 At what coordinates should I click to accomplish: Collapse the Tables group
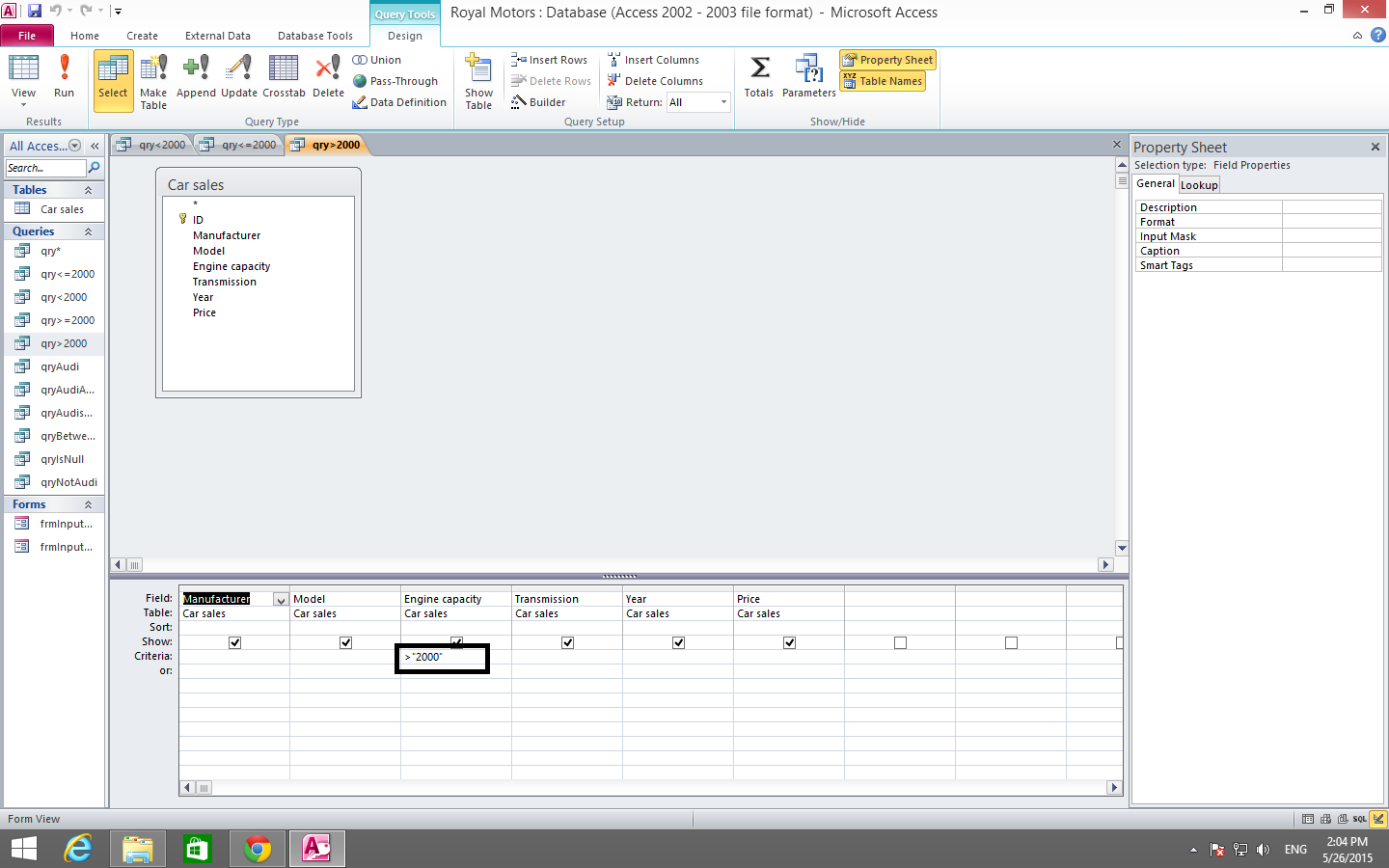pos(89,190)
